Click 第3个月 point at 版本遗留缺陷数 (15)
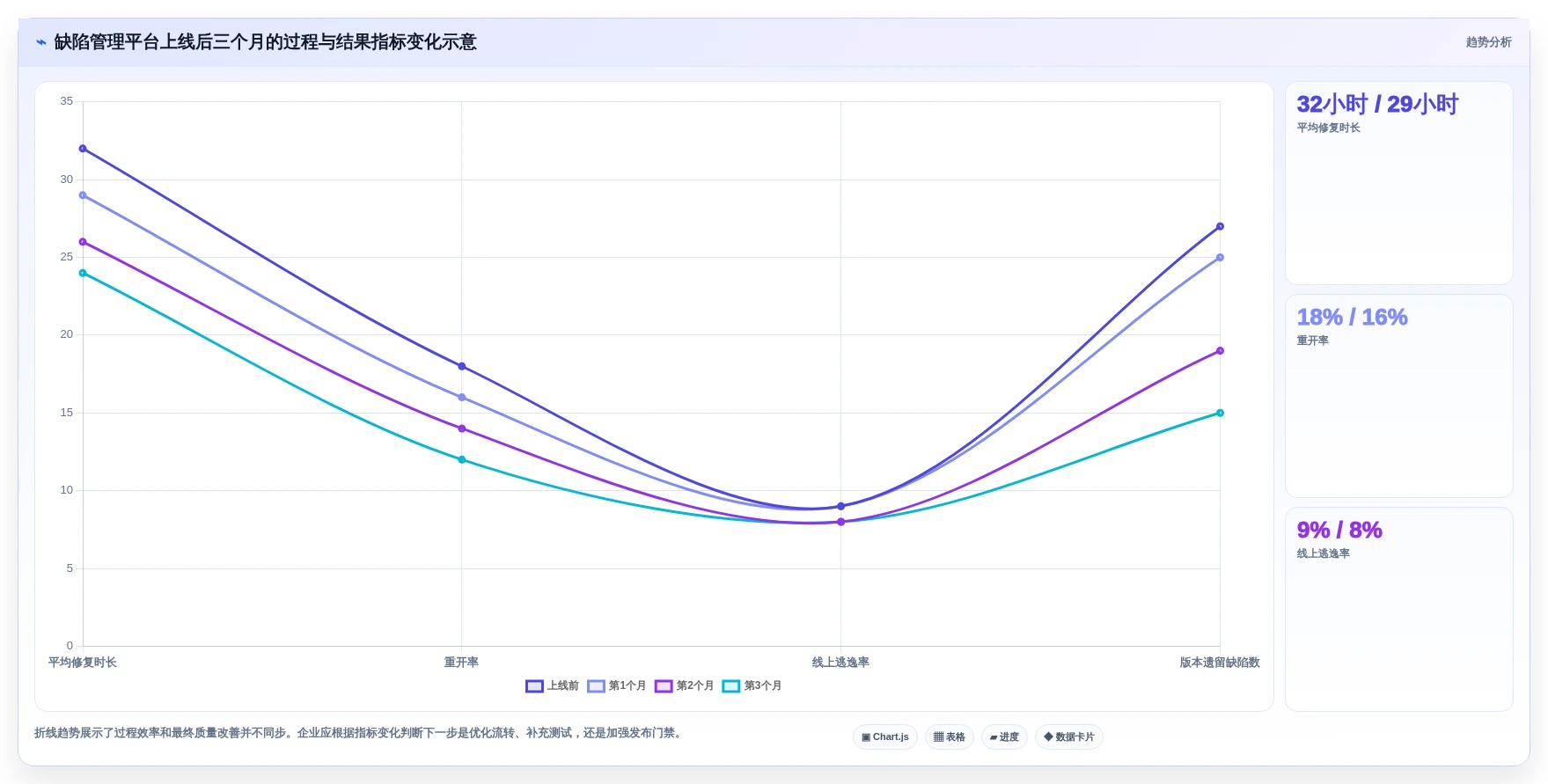The height and width of the screenshot is (784, 1548). click(x=1220, y=413)
